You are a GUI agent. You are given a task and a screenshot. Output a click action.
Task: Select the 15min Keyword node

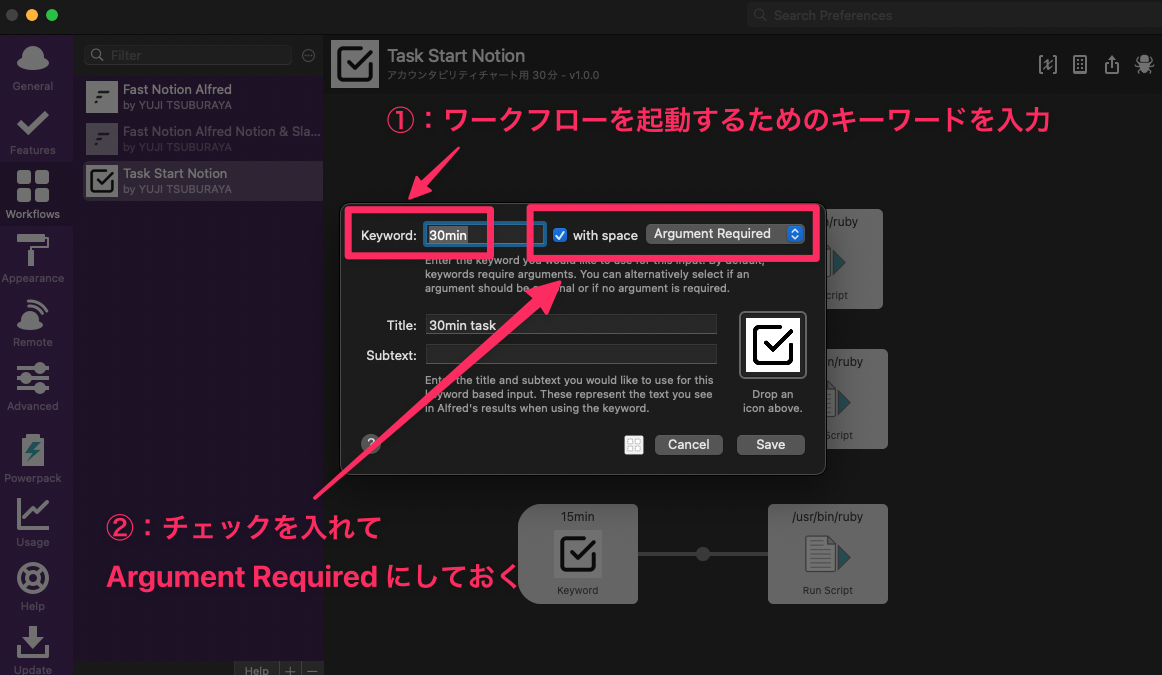(578, 553)
